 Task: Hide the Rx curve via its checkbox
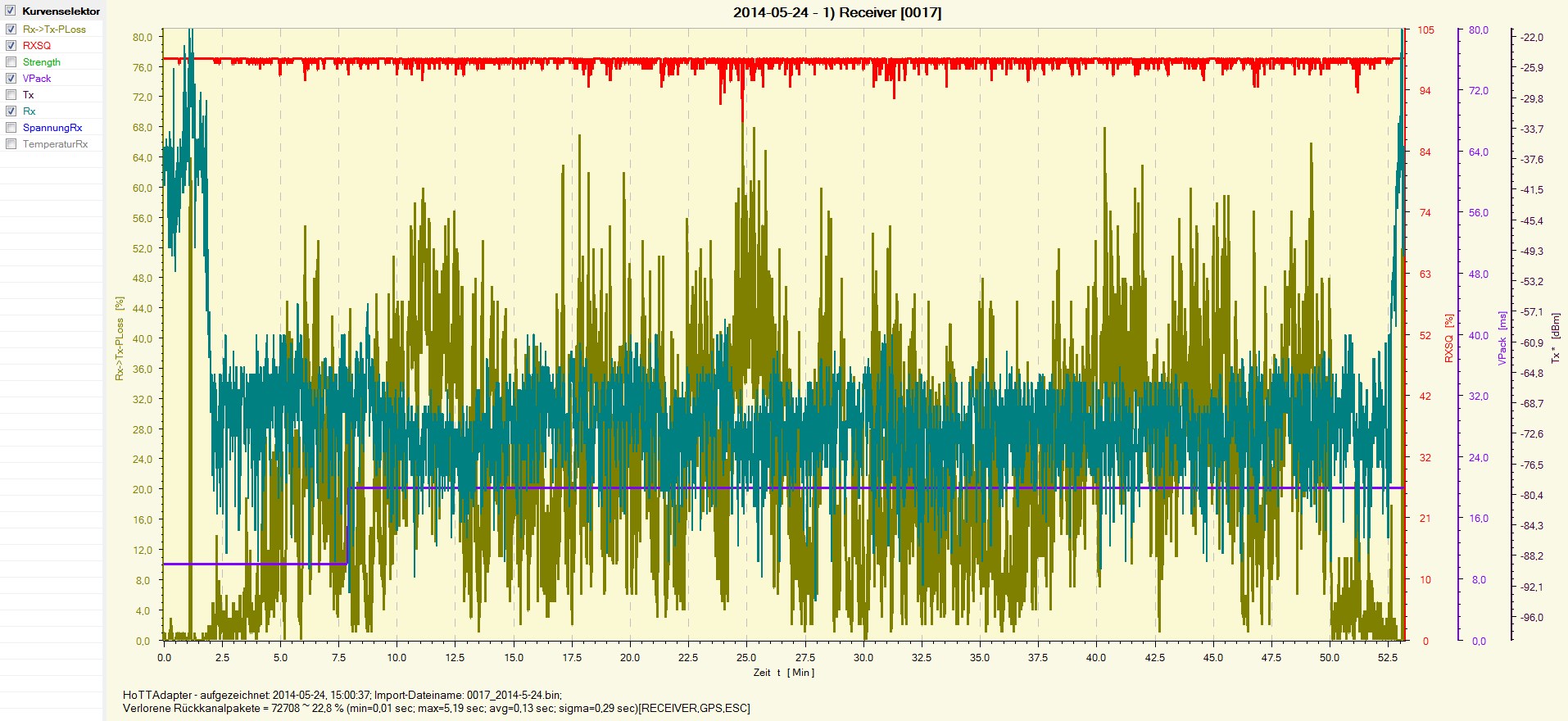coord(11,111)
